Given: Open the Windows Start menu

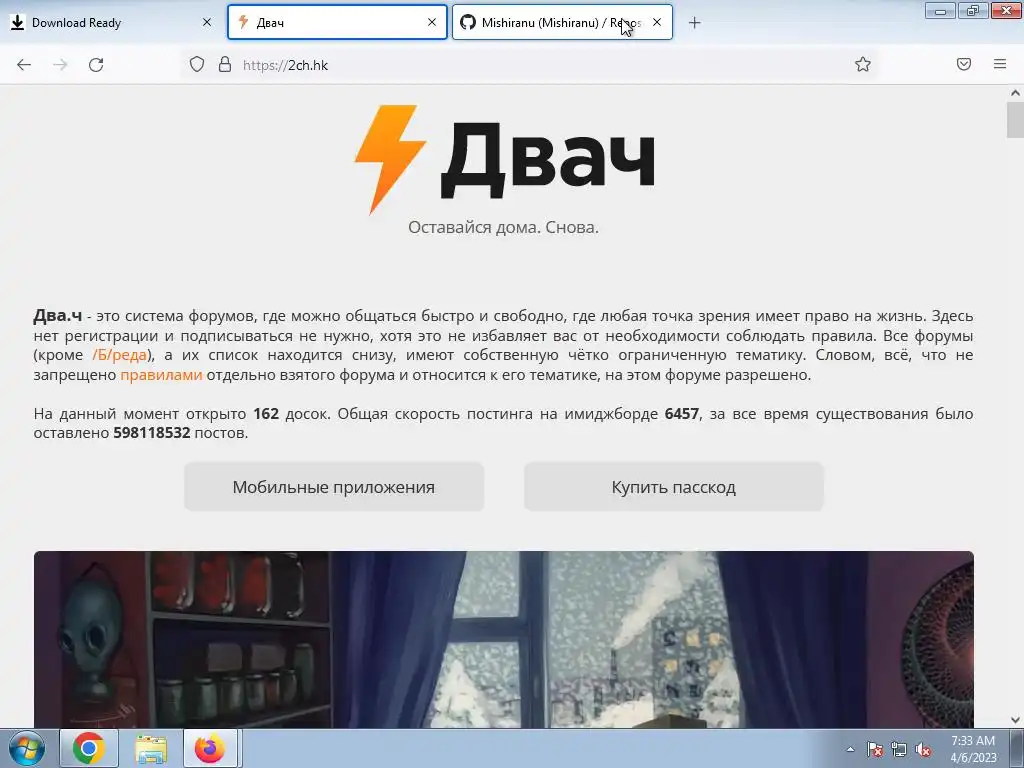Looking at the screenshot, I should [x=27, y=748].
